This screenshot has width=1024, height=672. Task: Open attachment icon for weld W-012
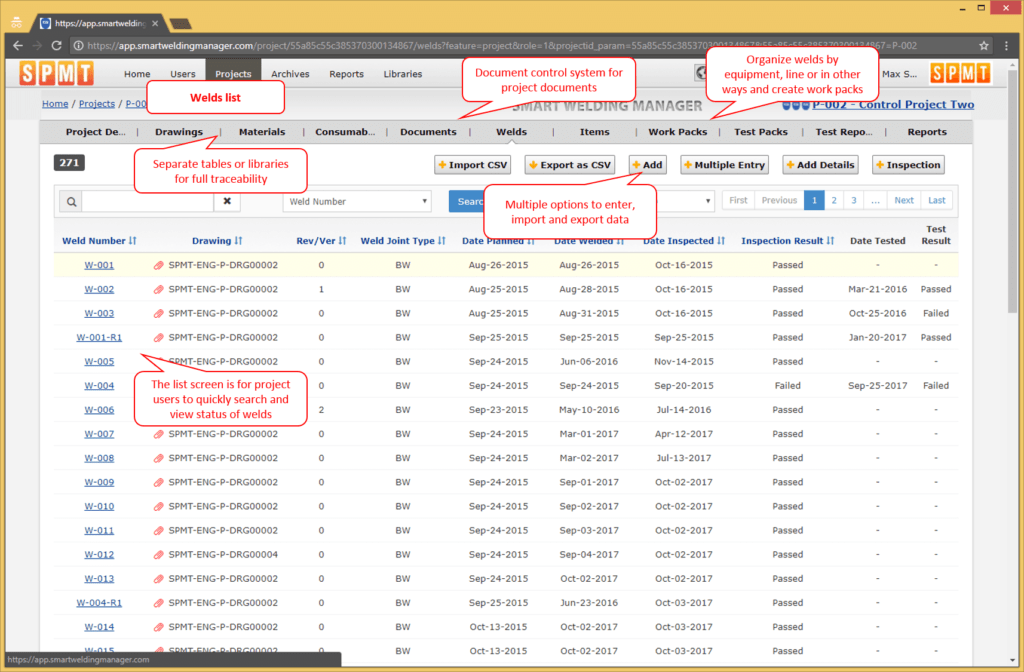coord(159,555)
